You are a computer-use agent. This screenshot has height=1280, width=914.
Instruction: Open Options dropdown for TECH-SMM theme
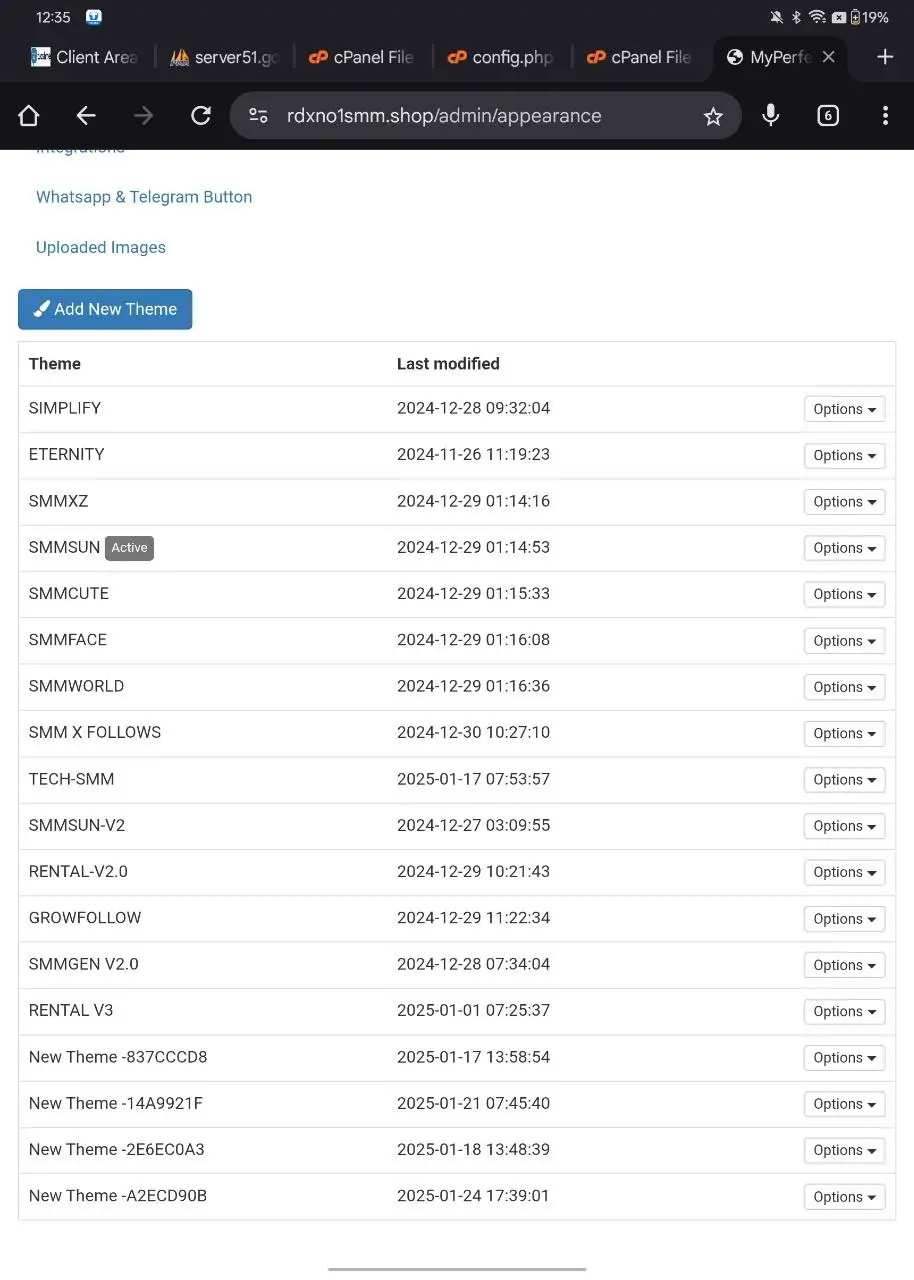[x=844, y=780]
